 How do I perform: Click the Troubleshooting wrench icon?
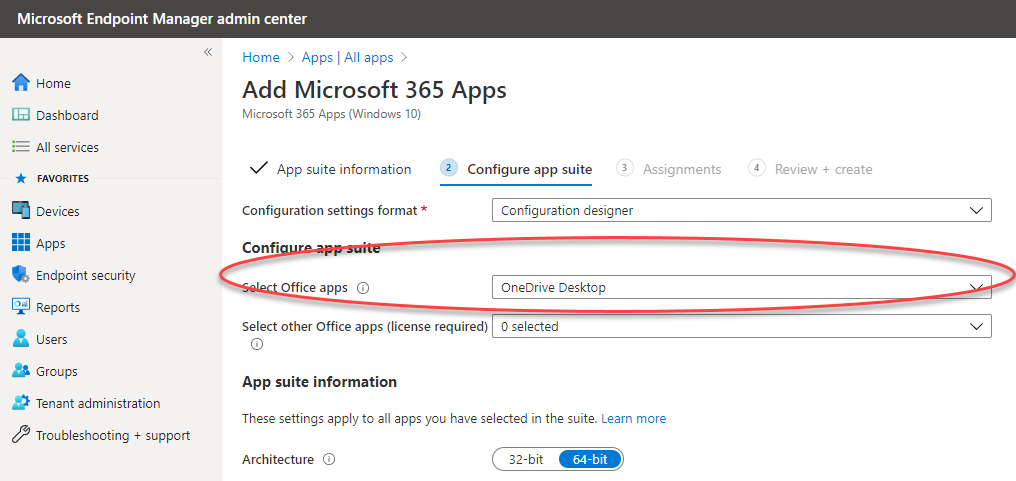pos(21,434)
